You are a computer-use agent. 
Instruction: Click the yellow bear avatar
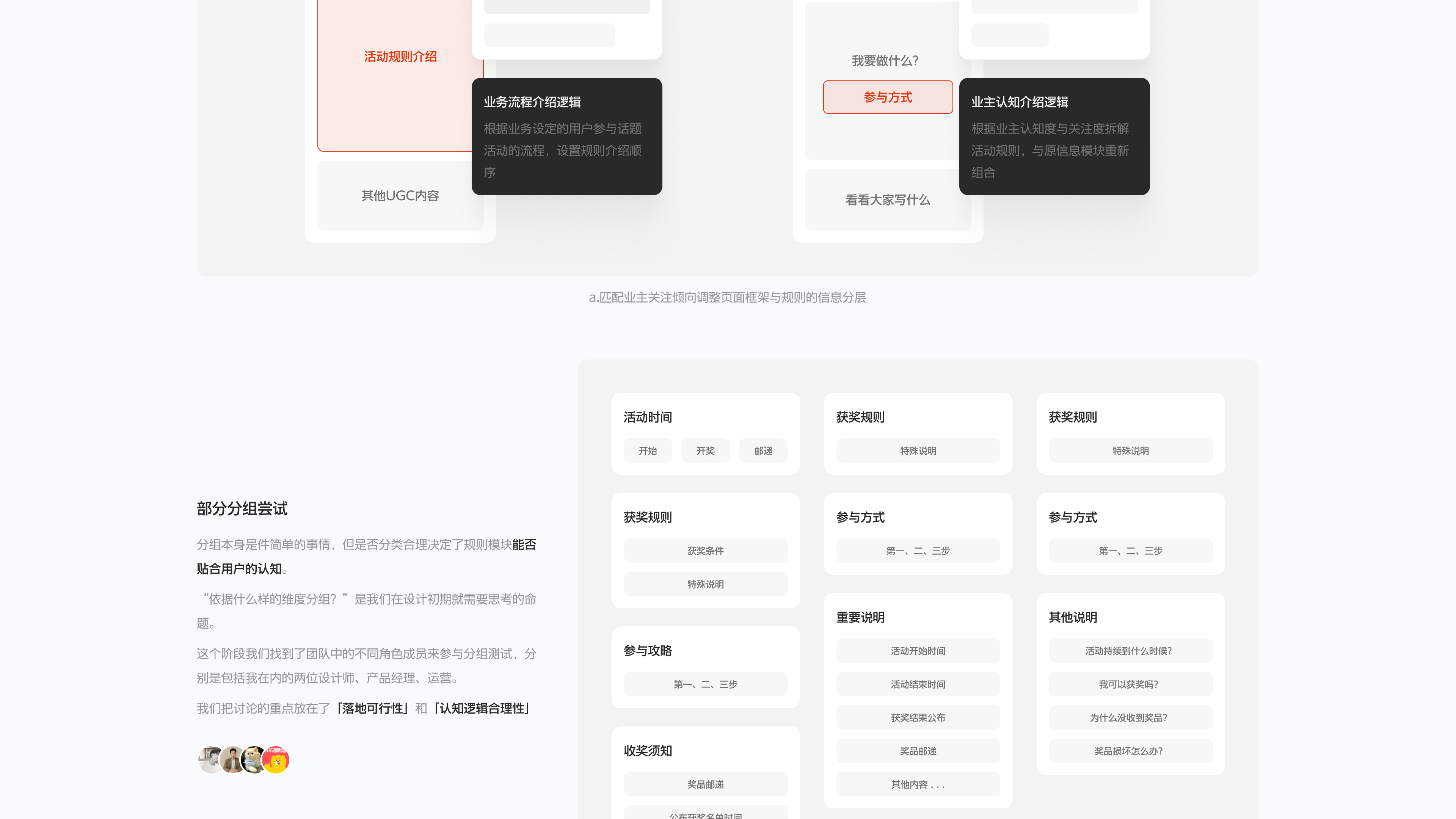pos(276,759)
